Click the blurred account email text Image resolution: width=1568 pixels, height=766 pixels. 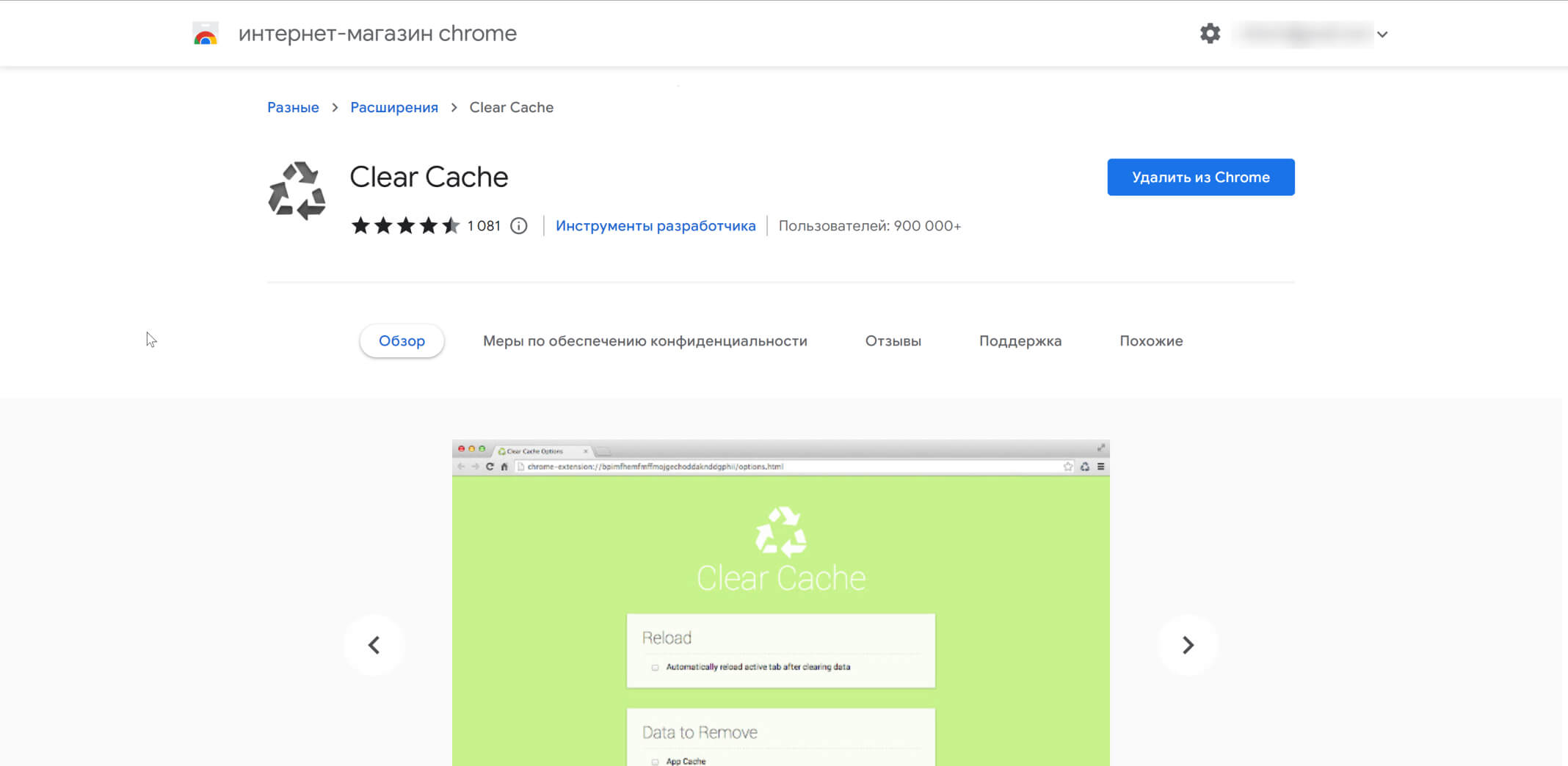click(x=1304, y=34)
